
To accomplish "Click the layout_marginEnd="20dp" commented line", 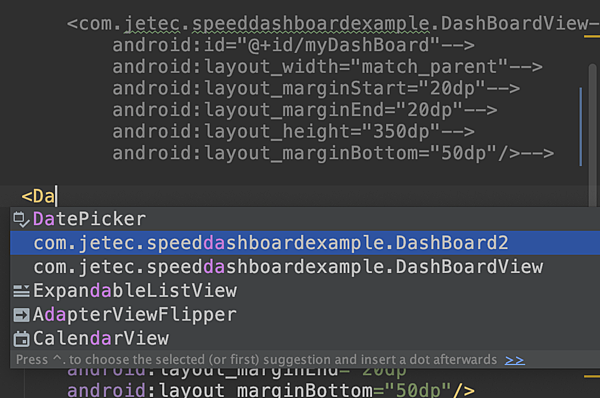I will point(305,110).
